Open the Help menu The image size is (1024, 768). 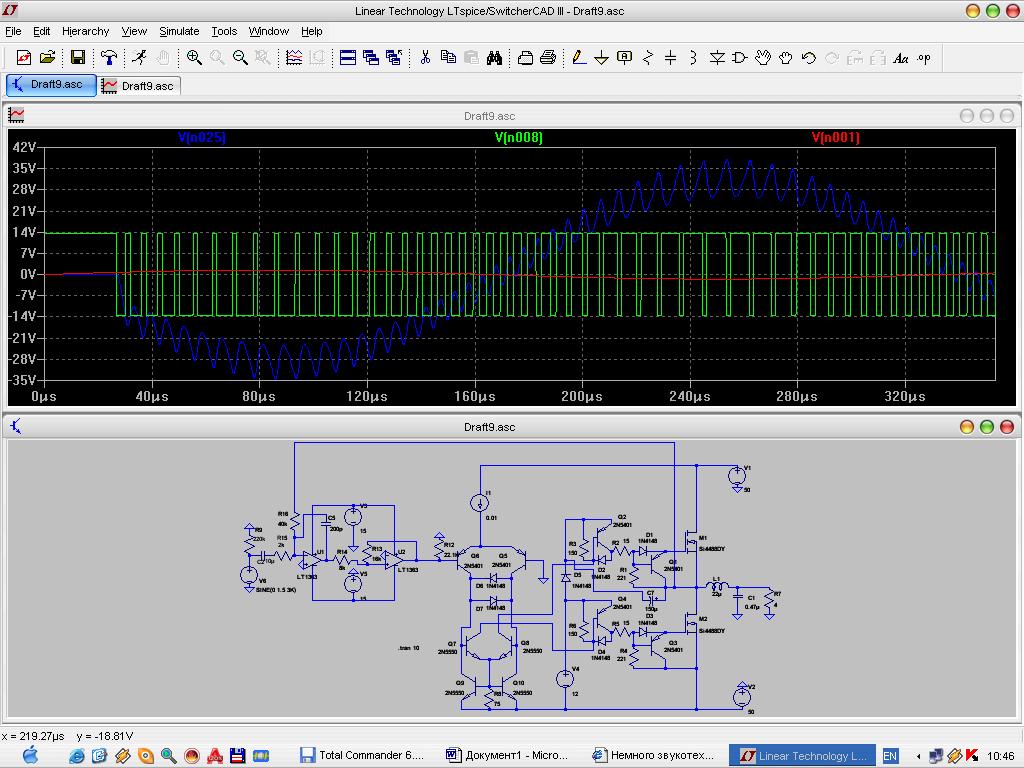pos(312,31)
